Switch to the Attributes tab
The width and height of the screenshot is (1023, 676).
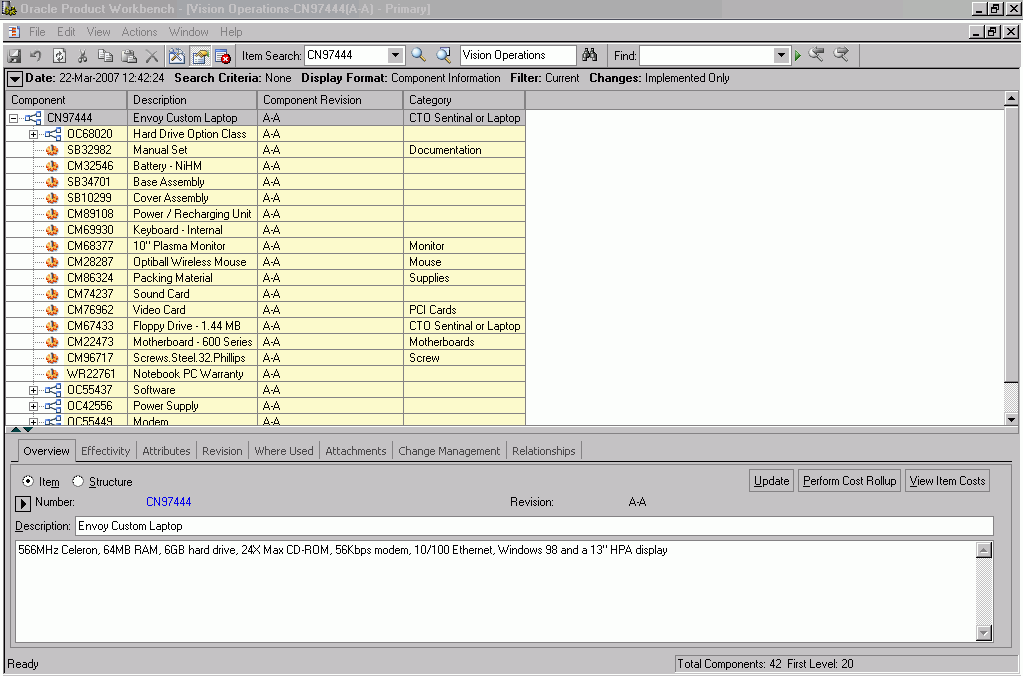click(x=166, y=451)
